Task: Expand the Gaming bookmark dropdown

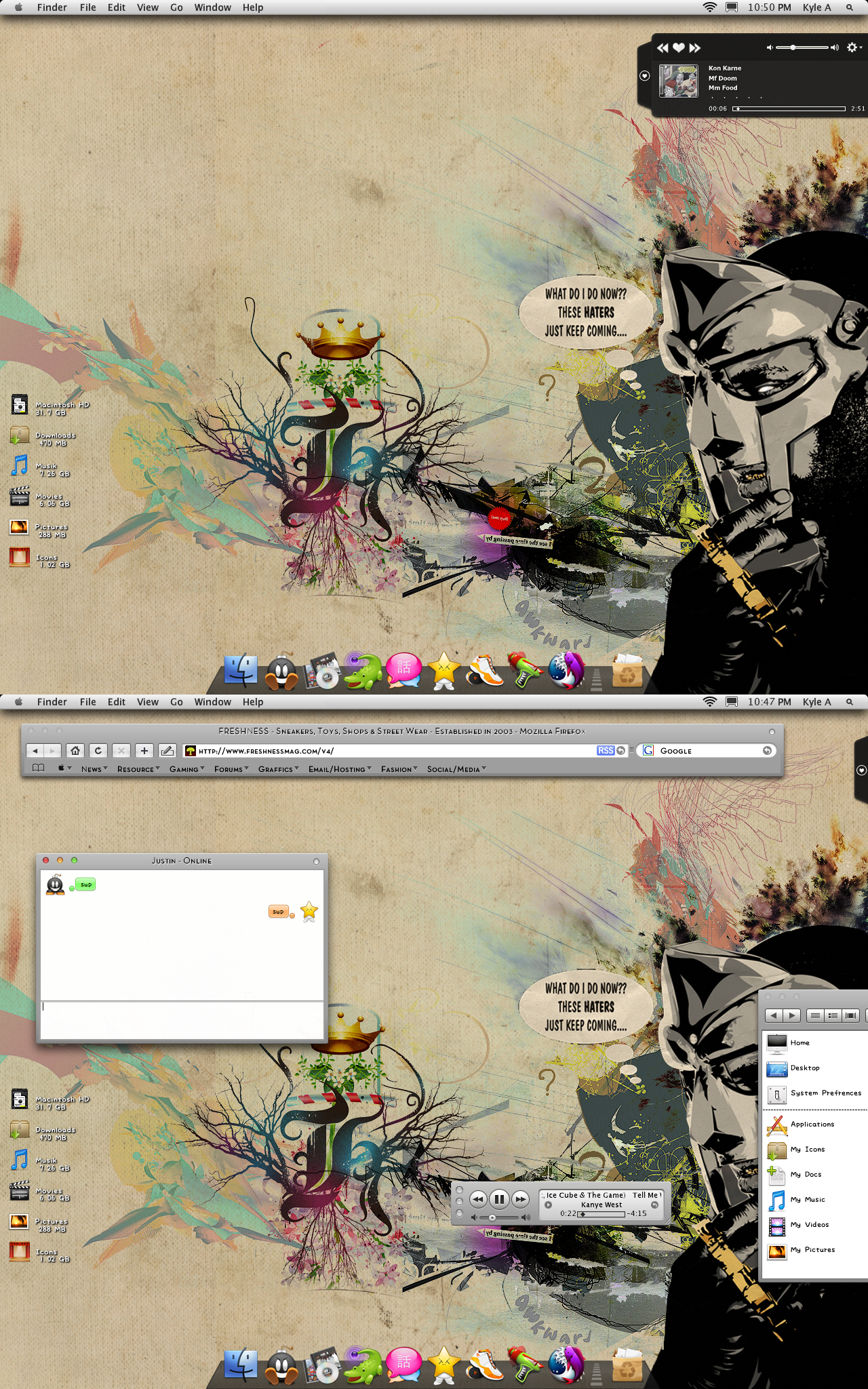Action: [187, 769]
